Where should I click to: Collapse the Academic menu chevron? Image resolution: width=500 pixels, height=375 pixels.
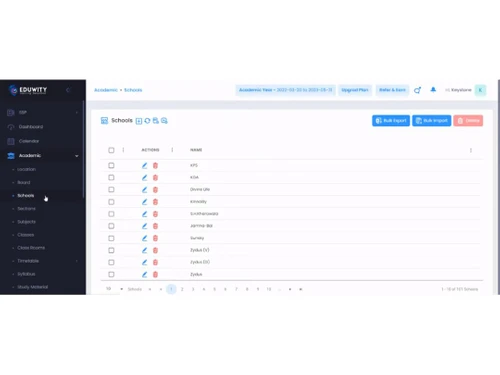[77, 156]
